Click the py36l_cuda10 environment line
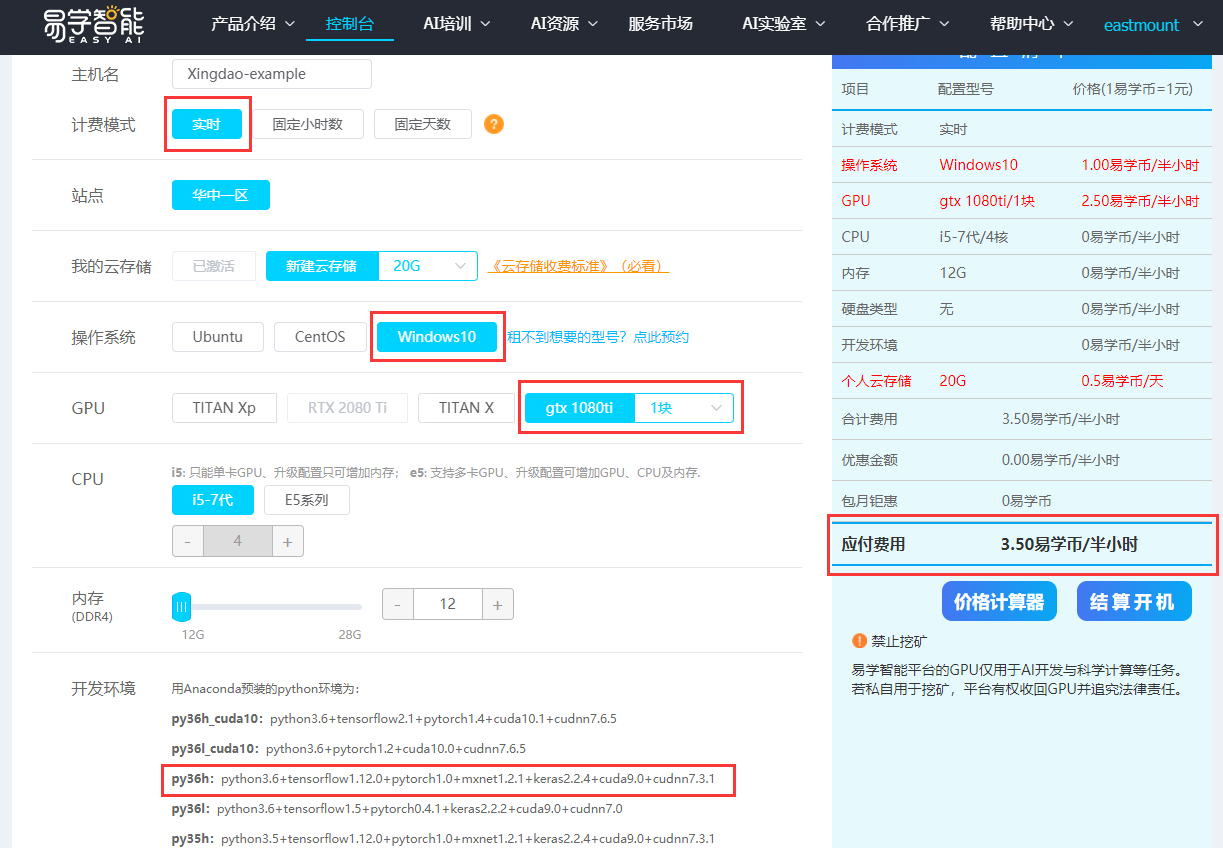The width and height of the screenshot is (1223, 848). (x=349, y=748)
